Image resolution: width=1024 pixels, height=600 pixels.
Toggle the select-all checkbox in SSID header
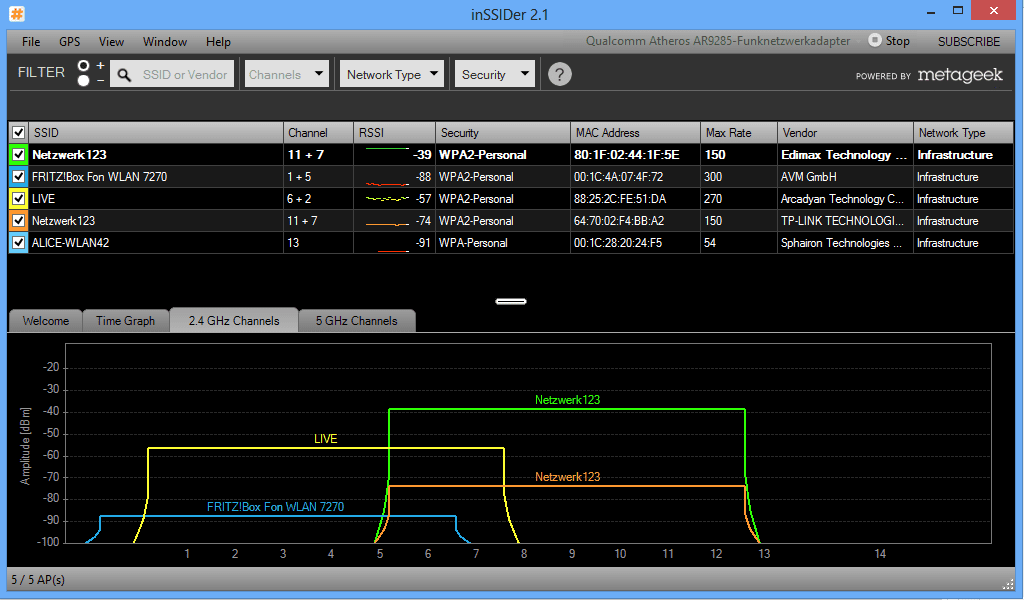(x=18, y=133)
